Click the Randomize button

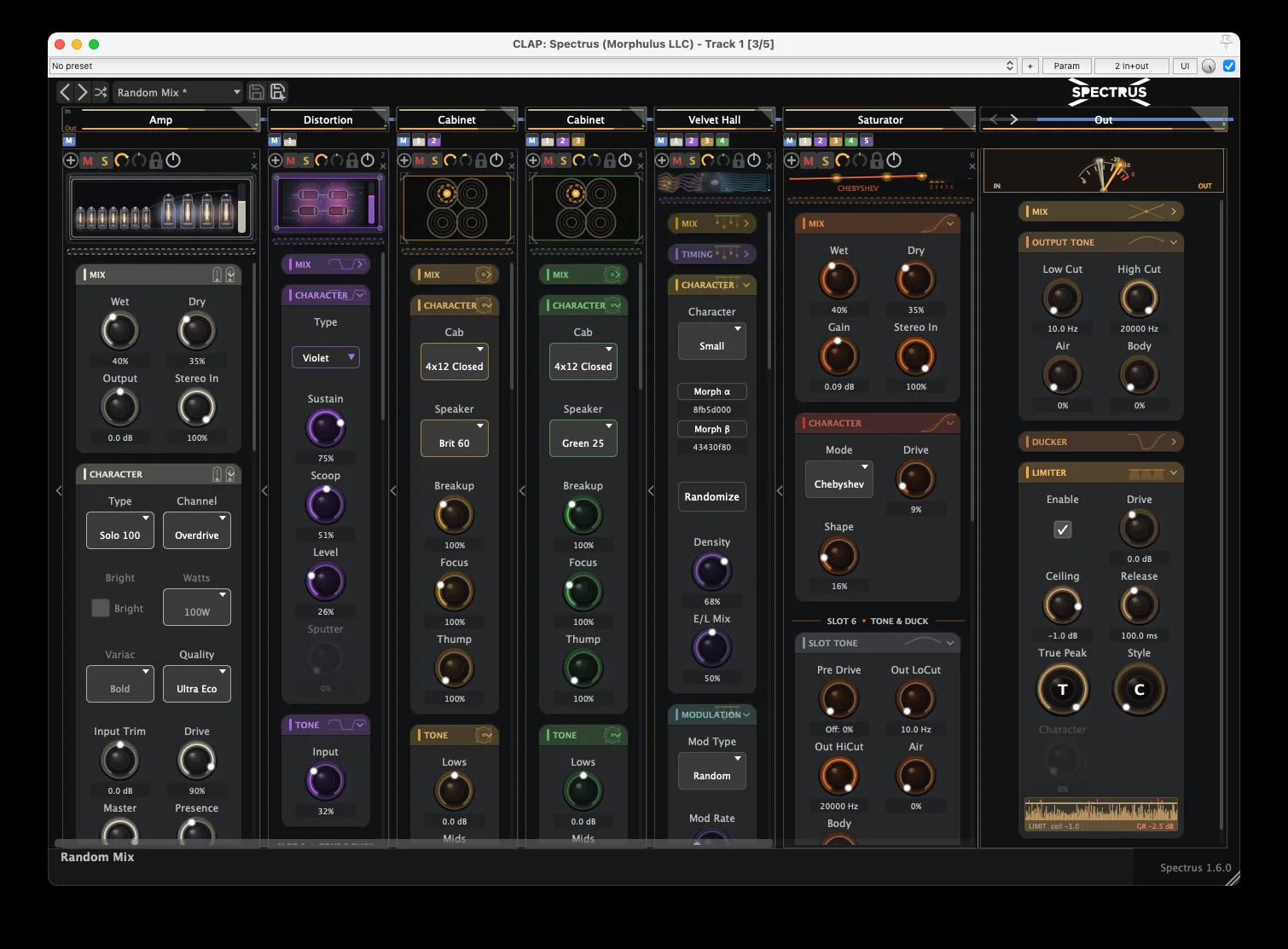click(712, 496)
